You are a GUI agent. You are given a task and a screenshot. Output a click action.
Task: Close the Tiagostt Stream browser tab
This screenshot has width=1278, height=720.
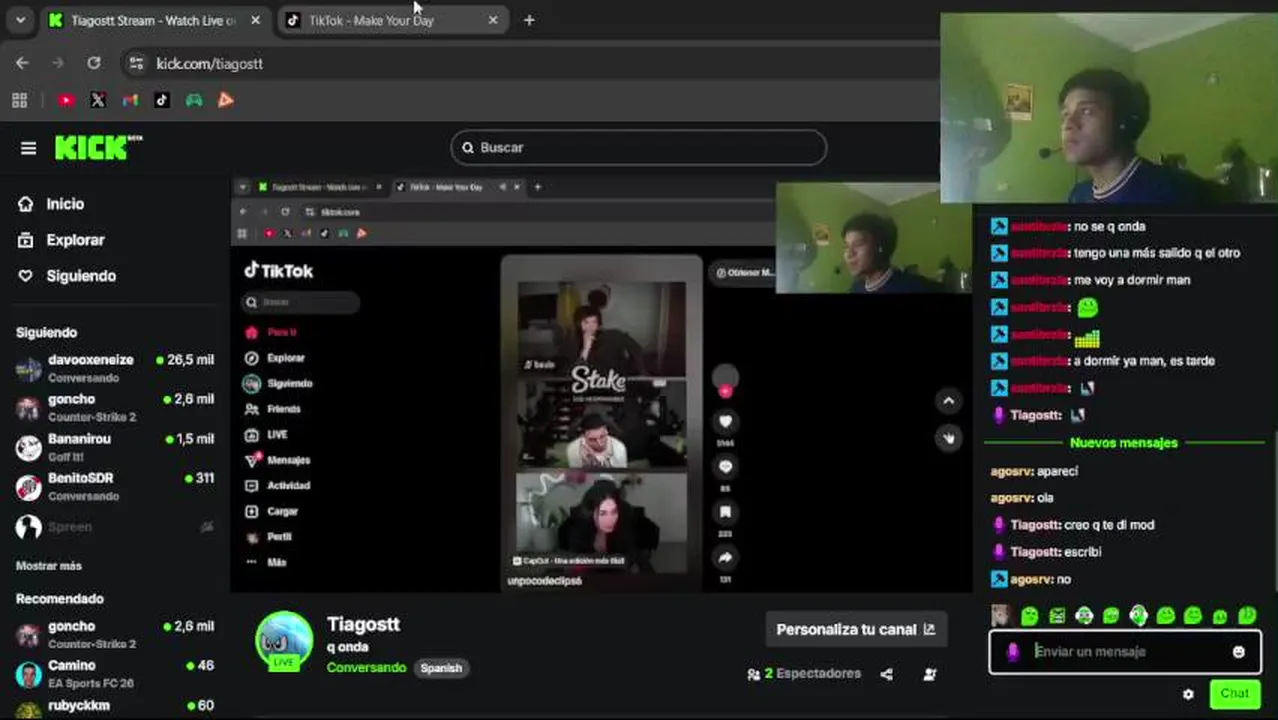click(255, 20)
